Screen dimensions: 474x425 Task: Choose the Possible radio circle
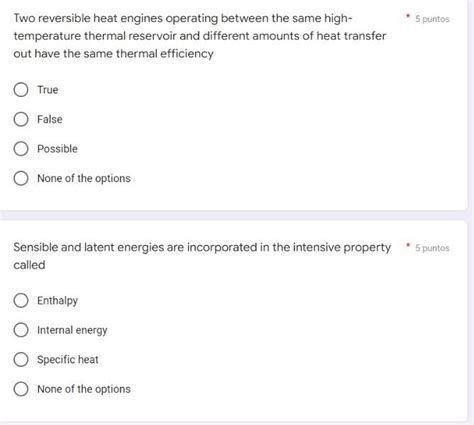[x=21, y=149]
